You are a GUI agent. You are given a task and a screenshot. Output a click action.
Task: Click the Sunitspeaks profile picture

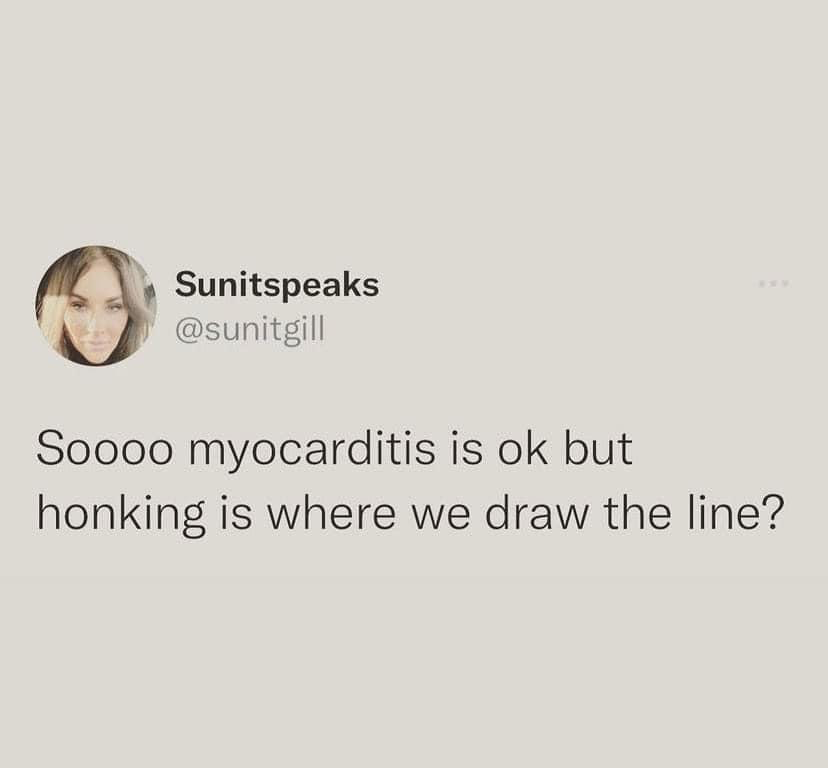coord(96,305)
